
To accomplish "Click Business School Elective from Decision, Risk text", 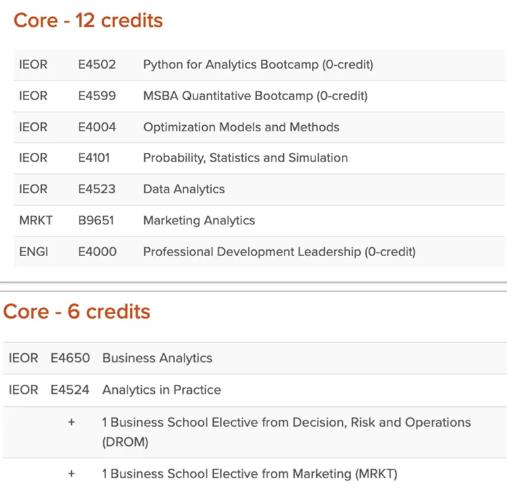I will pyautogui.click(x=286, y=432).
